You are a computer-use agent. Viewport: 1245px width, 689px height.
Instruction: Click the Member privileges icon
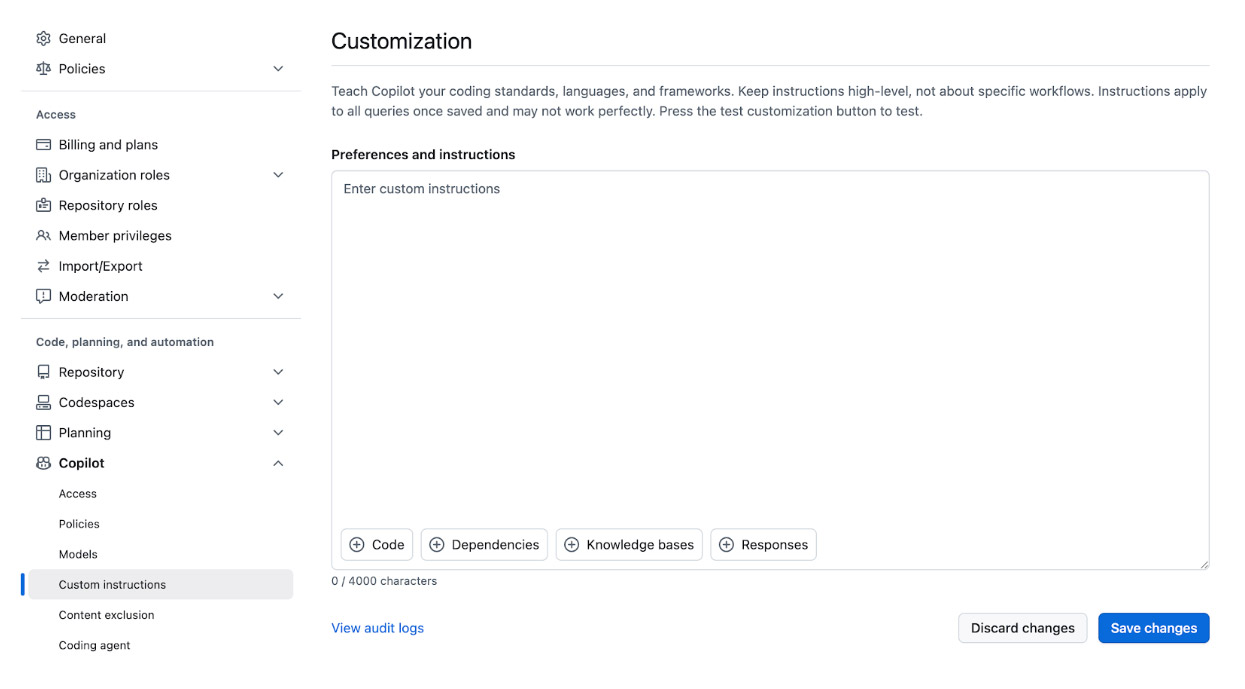point(43,235)
